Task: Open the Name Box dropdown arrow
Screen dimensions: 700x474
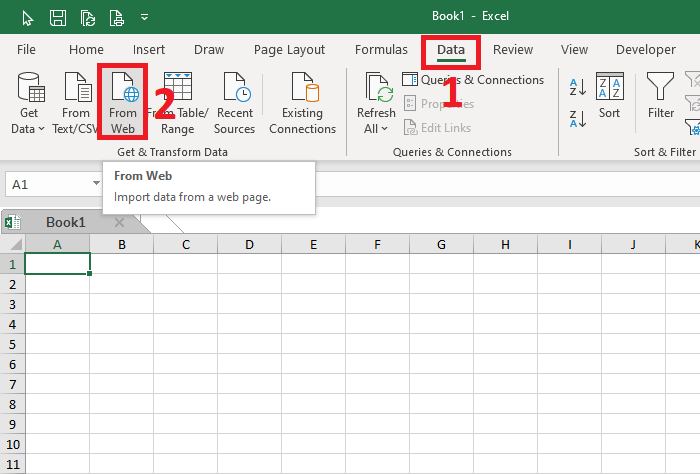Action: [96, 183]
